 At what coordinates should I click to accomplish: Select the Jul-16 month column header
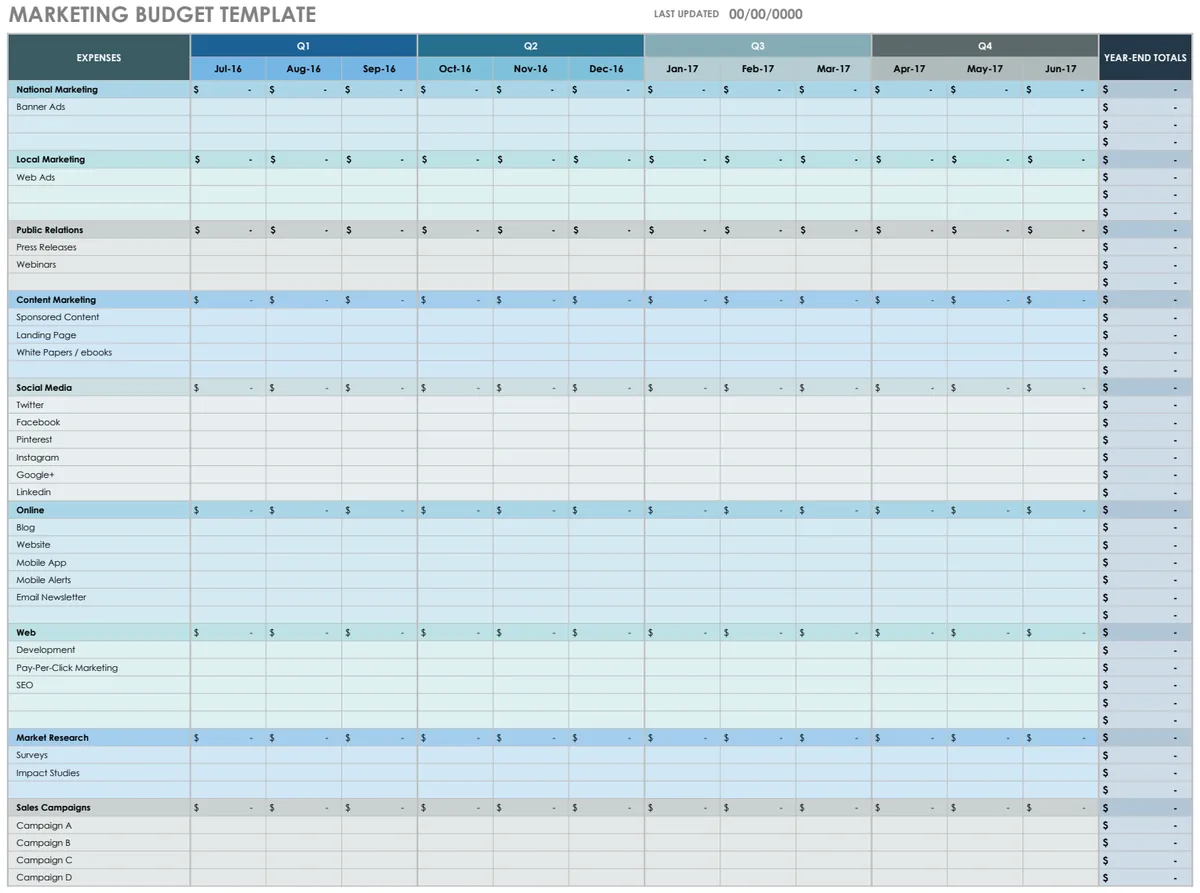click(x=228, y=69)
